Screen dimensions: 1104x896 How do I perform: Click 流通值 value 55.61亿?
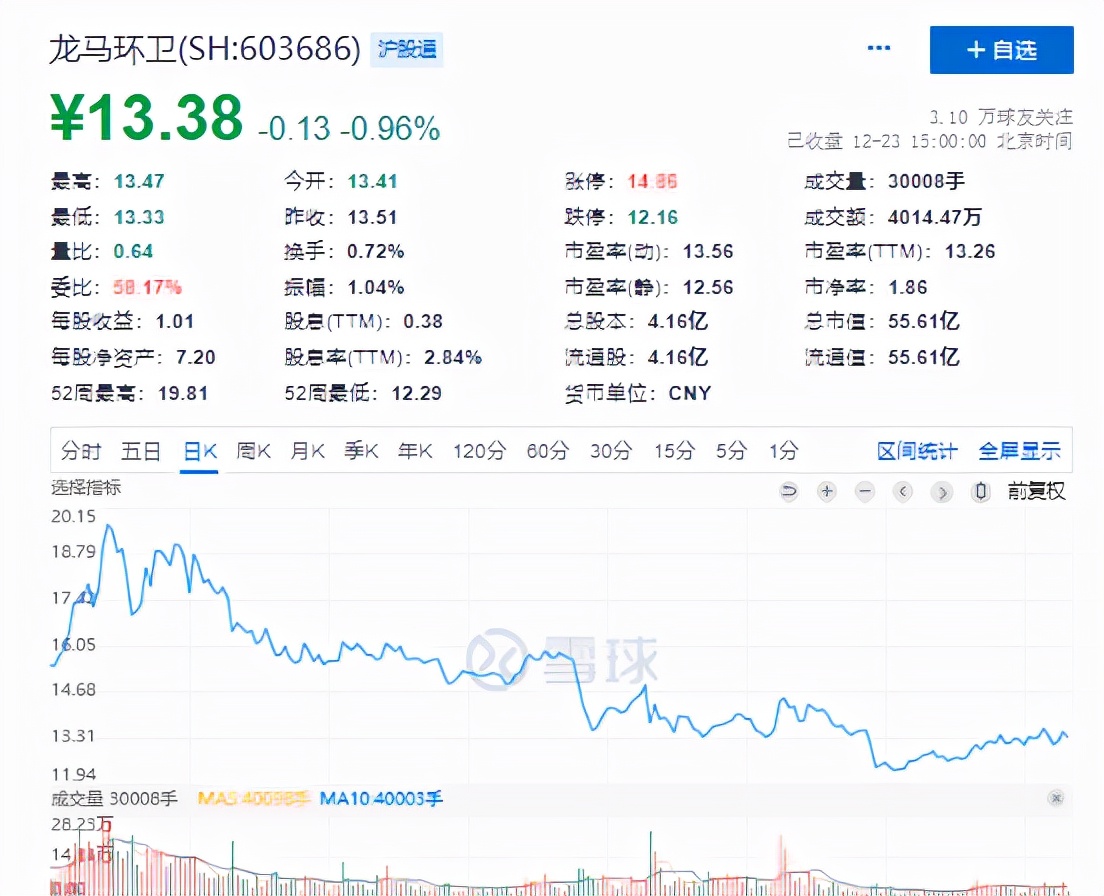[x=923, y=358]
